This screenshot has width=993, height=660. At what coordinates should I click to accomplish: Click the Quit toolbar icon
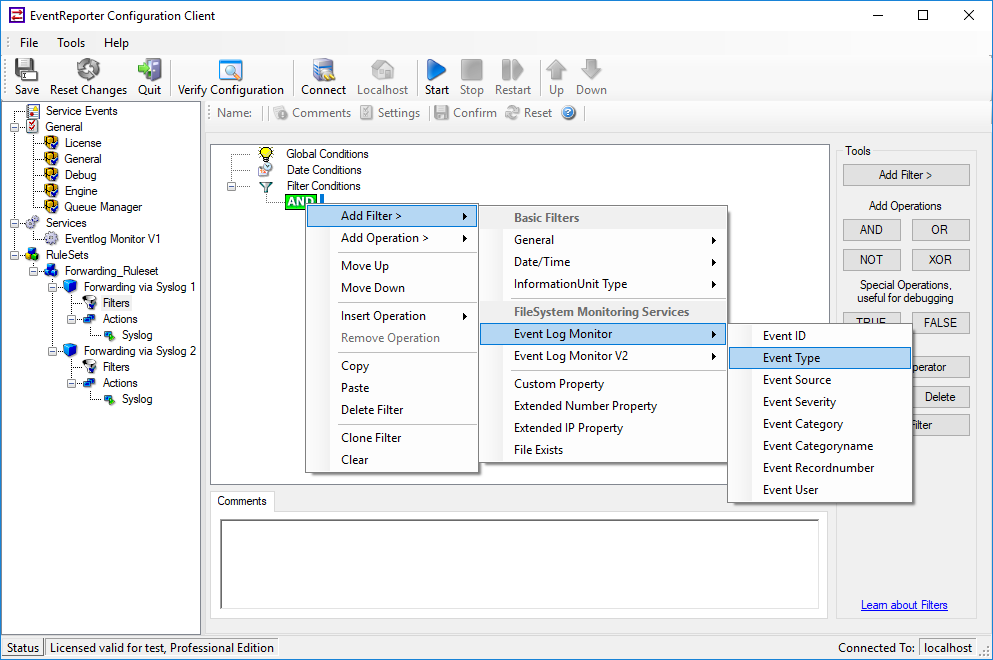point(149,70)
